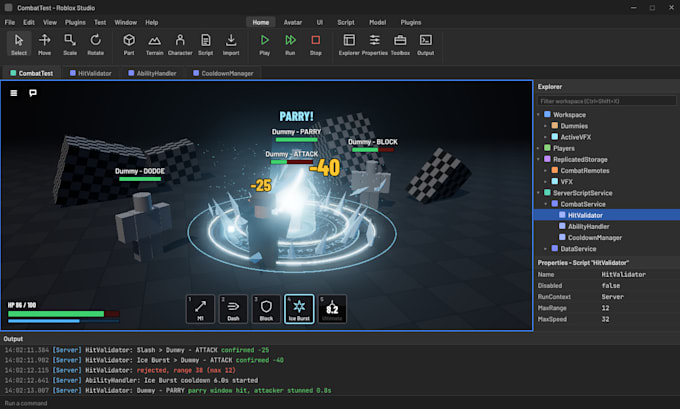Expand the Dummies folder arrow
Screen dimensions: 680x409
(x=546, y=126)
